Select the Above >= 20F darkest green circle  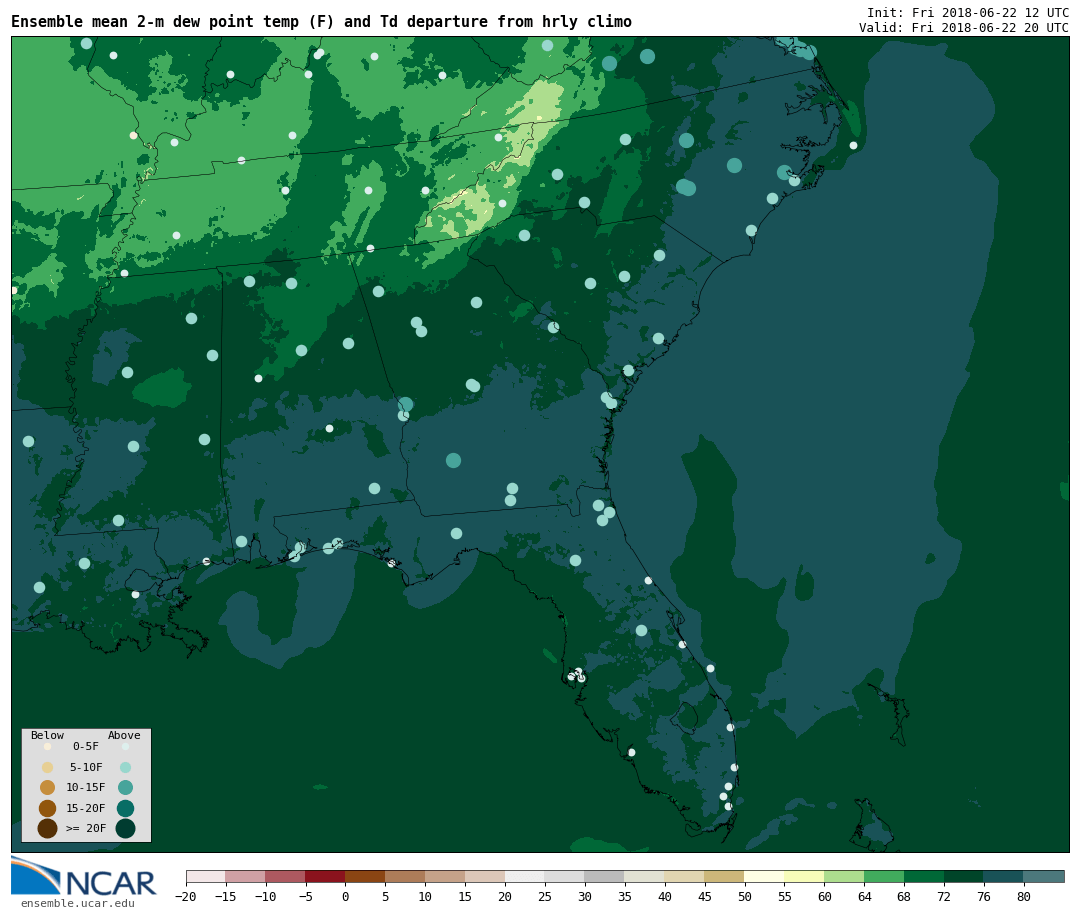click(125, 828)
